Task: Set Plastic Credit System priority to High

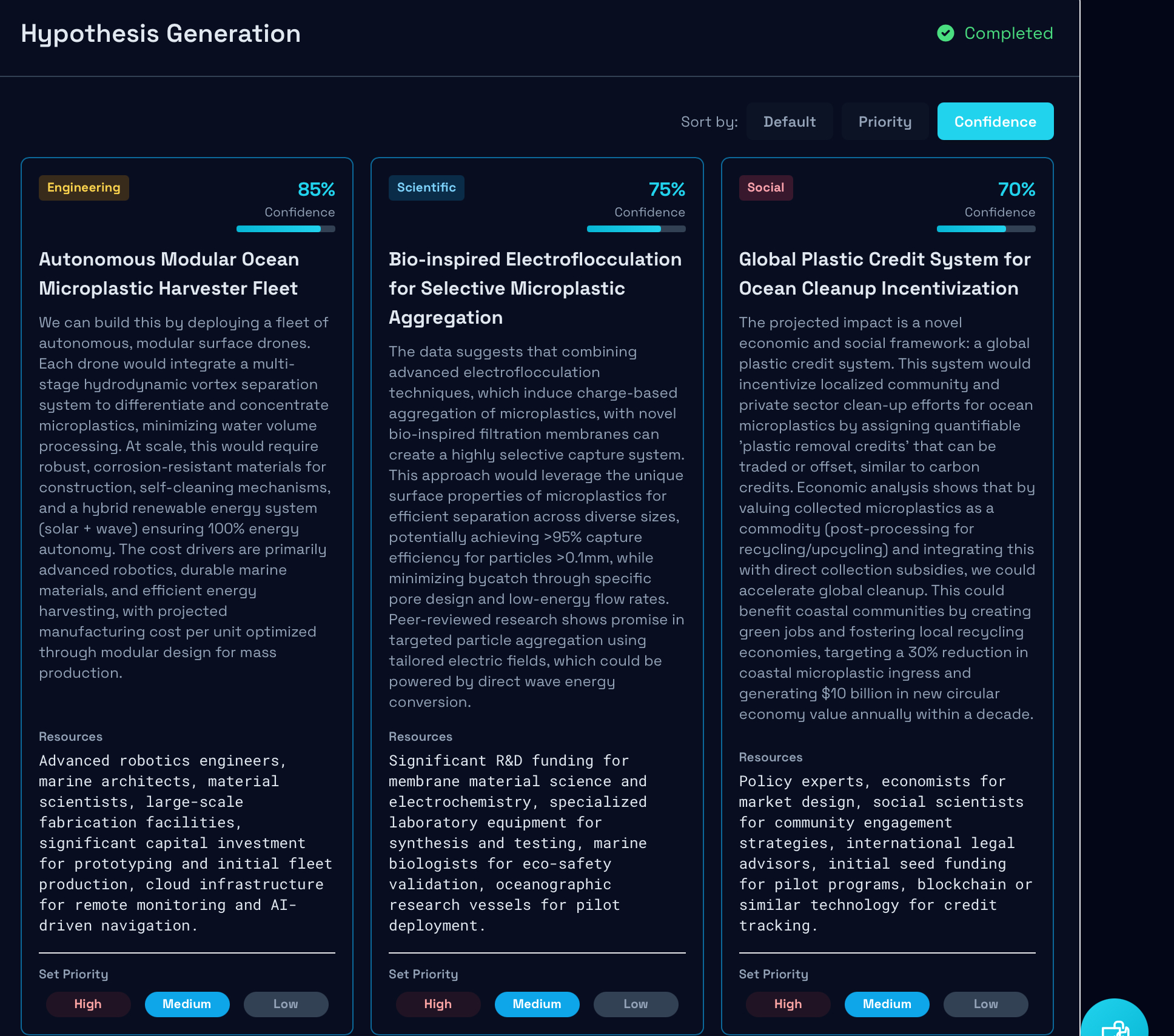Action: pyautogui.click(x=788, y=1004)
